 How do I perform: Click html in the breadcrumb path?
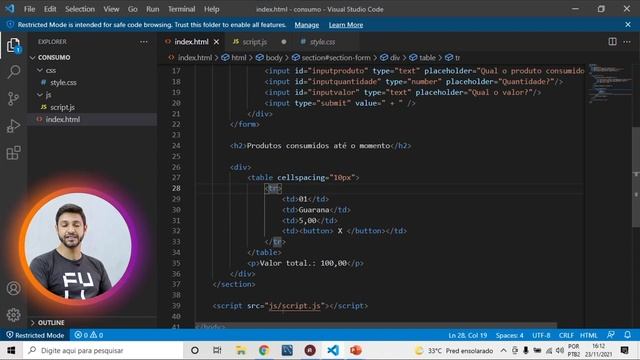(239, 58)
